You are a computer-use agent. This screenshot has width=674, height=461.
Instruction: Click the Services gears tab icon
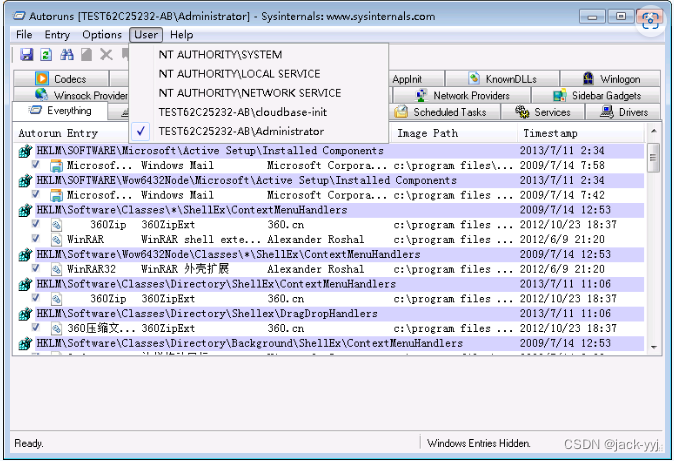pyautogui.click(x=522, y=112)
